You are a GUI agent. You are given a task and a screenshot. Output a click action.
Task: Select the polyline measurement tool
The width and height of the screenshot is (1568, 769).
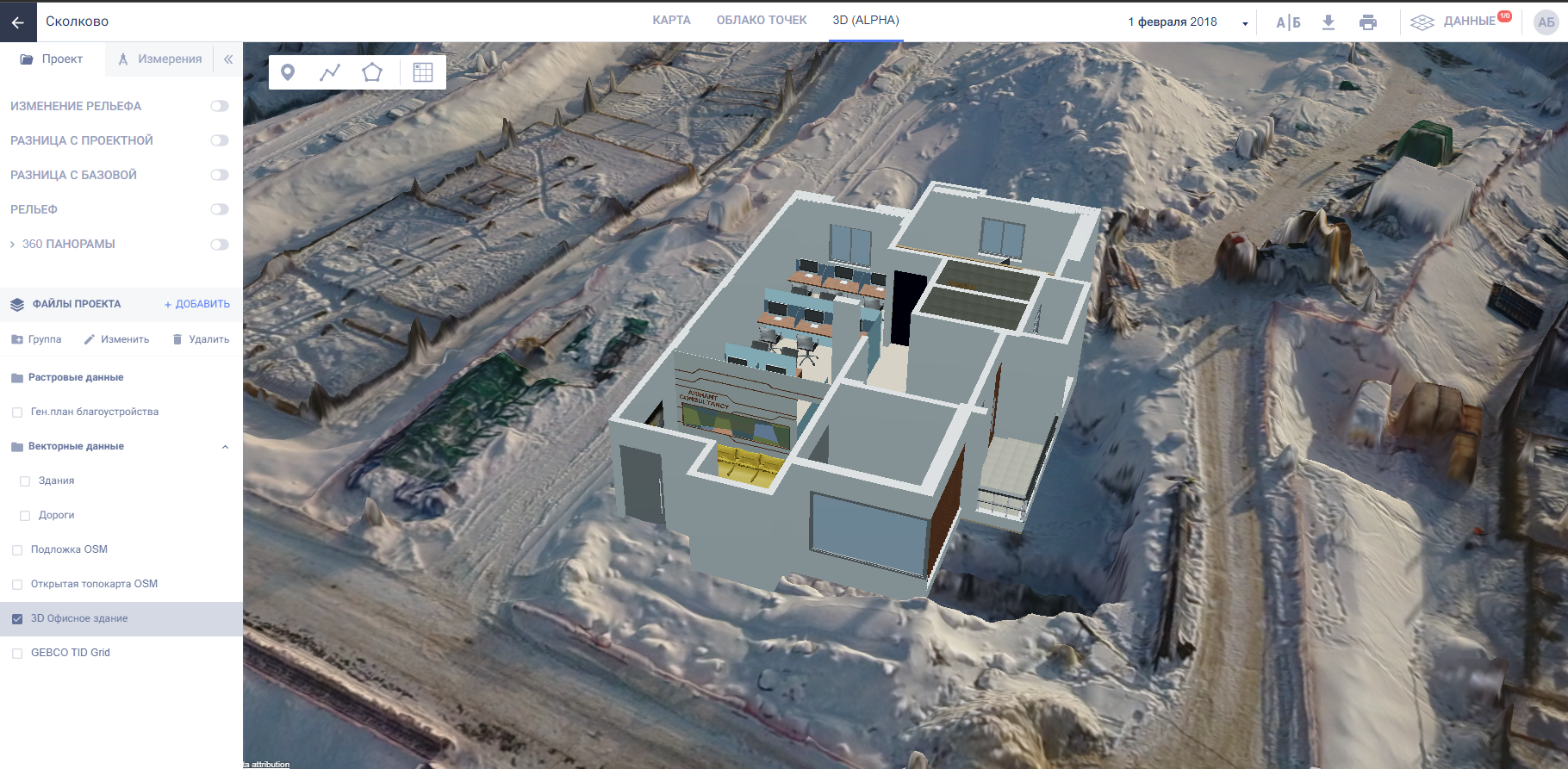[x=330, y=72]
